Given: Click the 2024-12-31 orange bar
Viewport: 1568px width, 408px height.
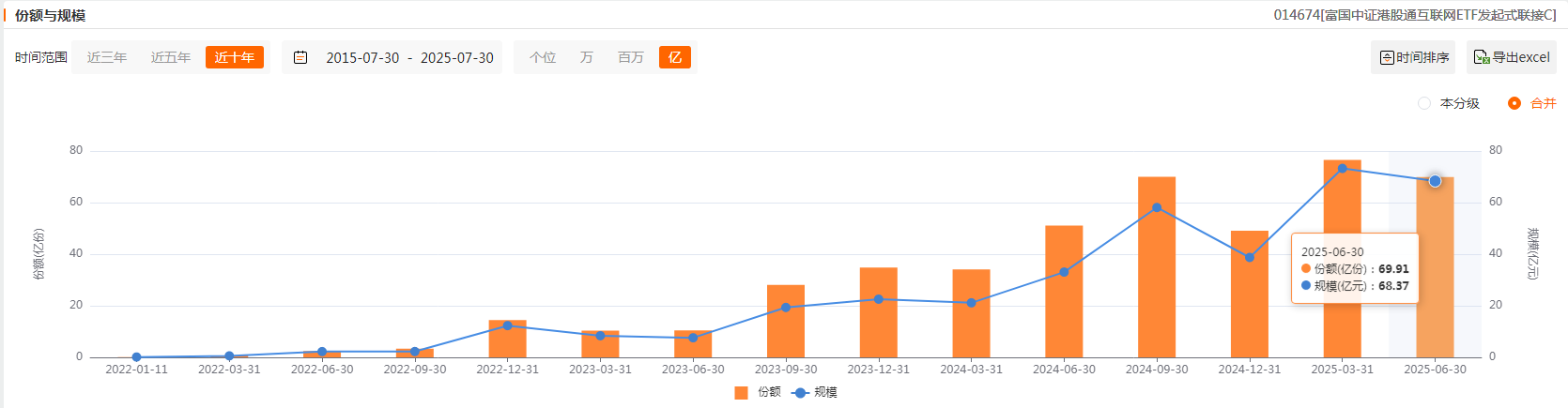Looking at the screenshot, I should (1250, 295).
